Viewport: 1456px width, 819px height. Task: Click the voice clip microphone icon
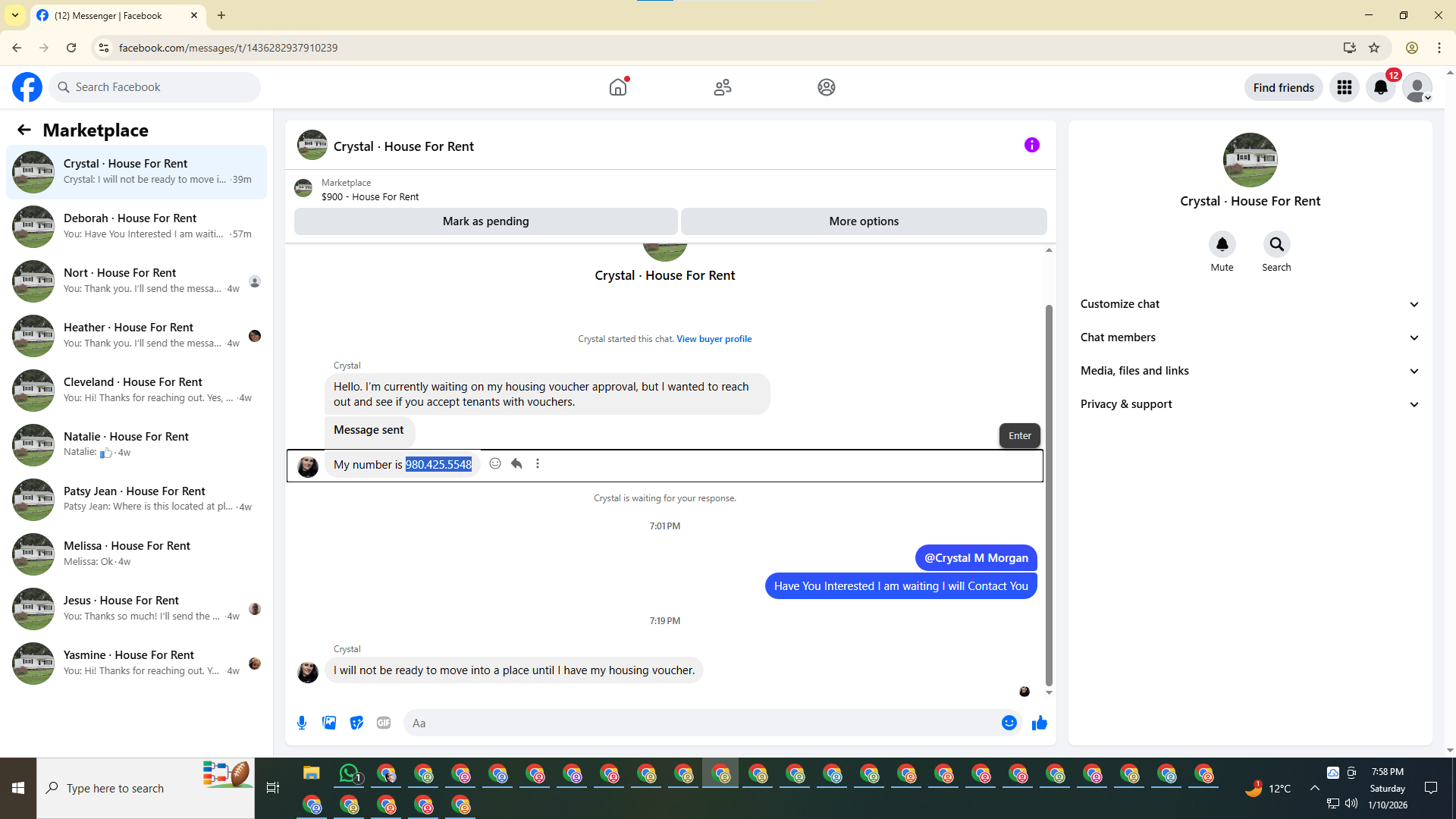tap(302, 723)
